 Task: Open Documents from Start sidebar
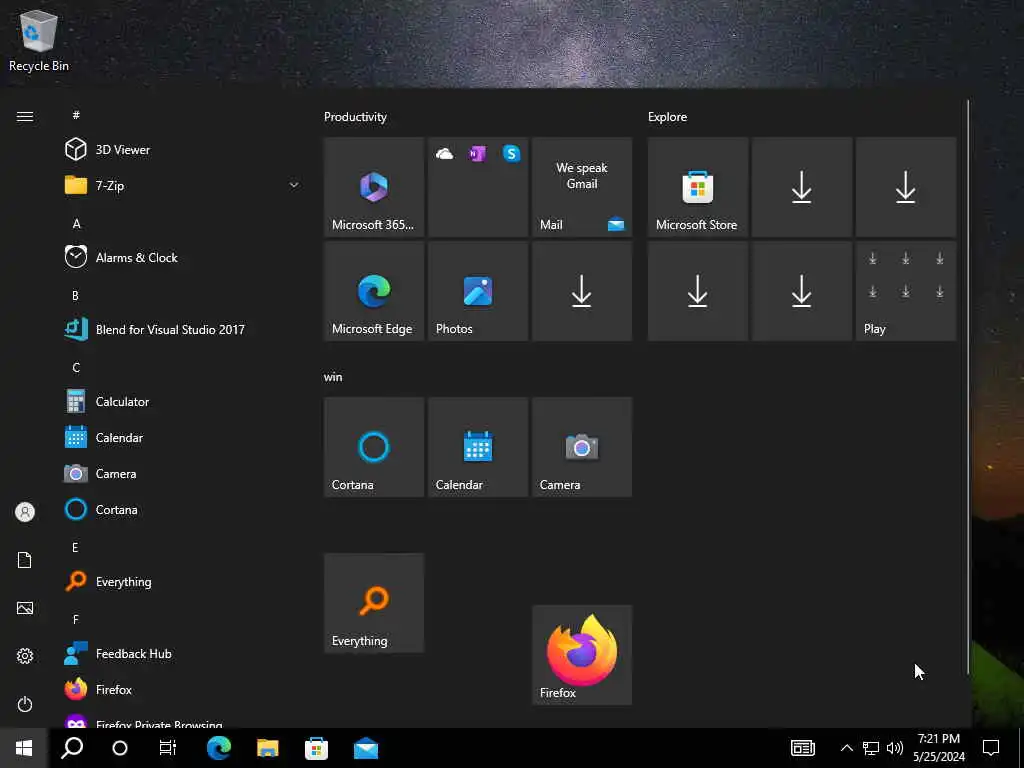25,560
